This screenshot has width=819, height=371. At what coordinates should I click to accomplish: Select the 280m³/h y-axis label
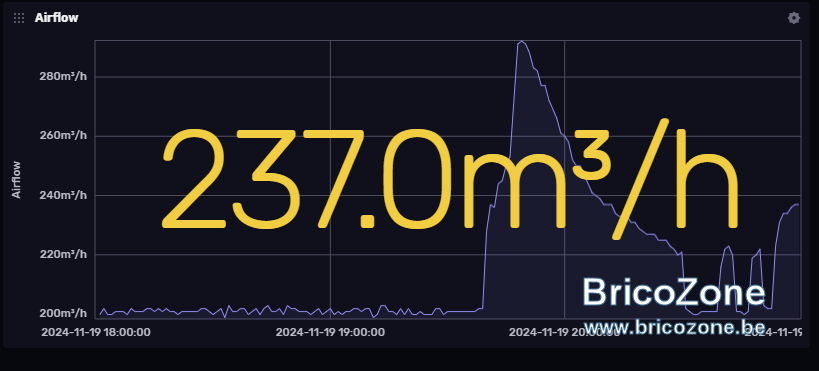(x=63, y=77)
